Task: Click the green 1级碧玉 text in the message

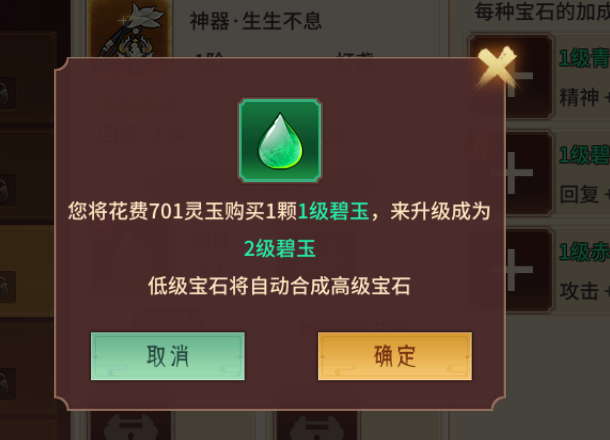Action: click(333, 212)
